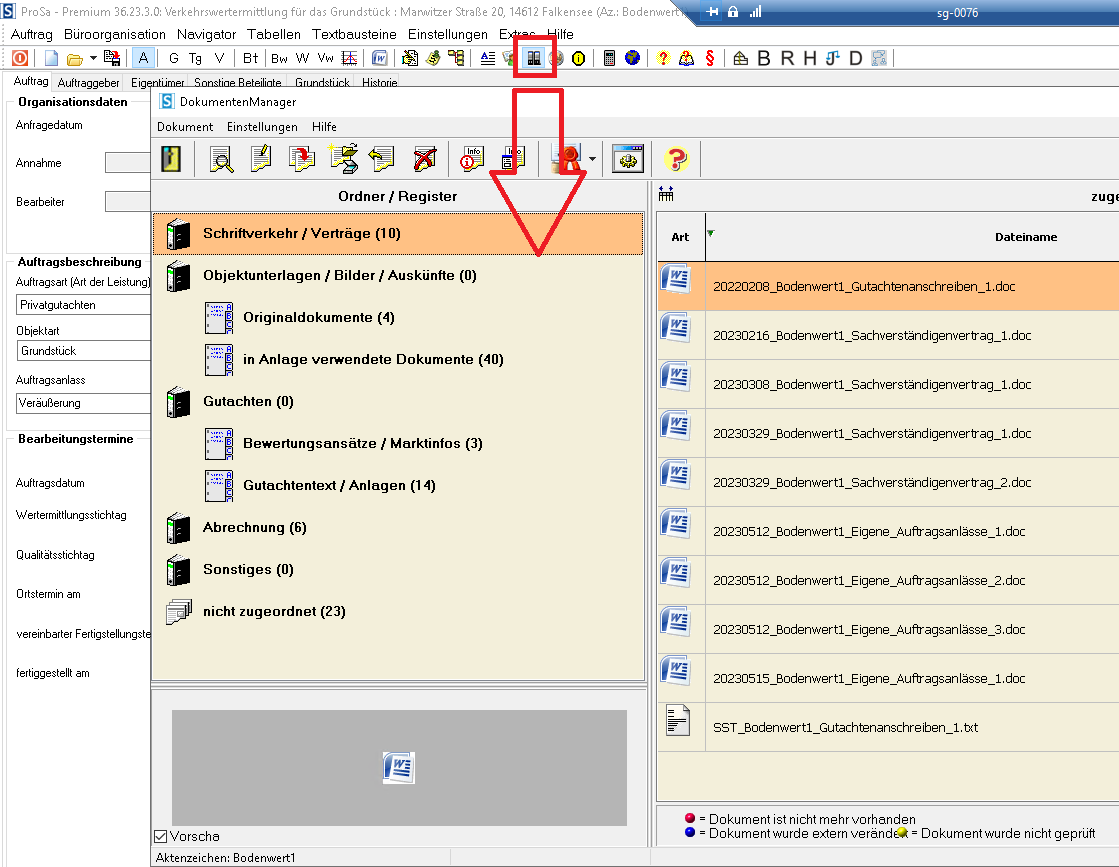The height and width of the screenshot is (867, 1119).
Task: Toggle the Vorschau preview checkbox
Action: pos(161,836)
